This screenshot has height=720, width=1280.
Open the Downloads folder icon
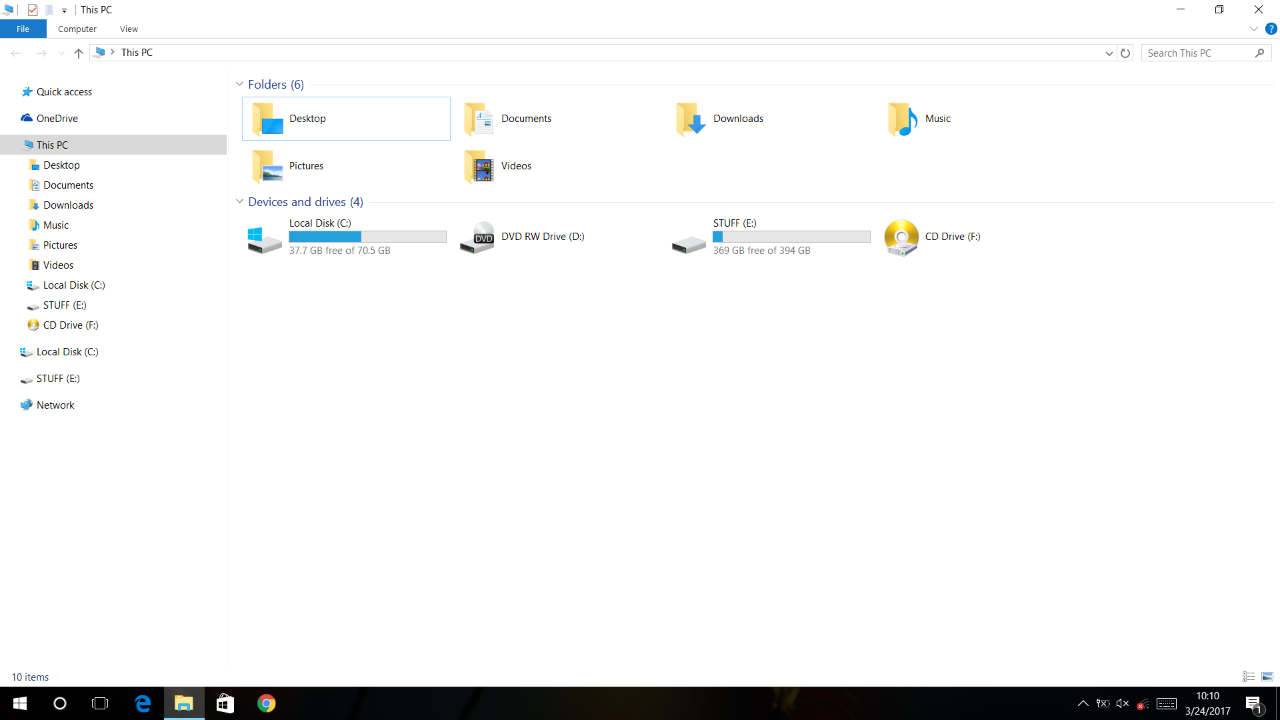(x=690, y=119)
